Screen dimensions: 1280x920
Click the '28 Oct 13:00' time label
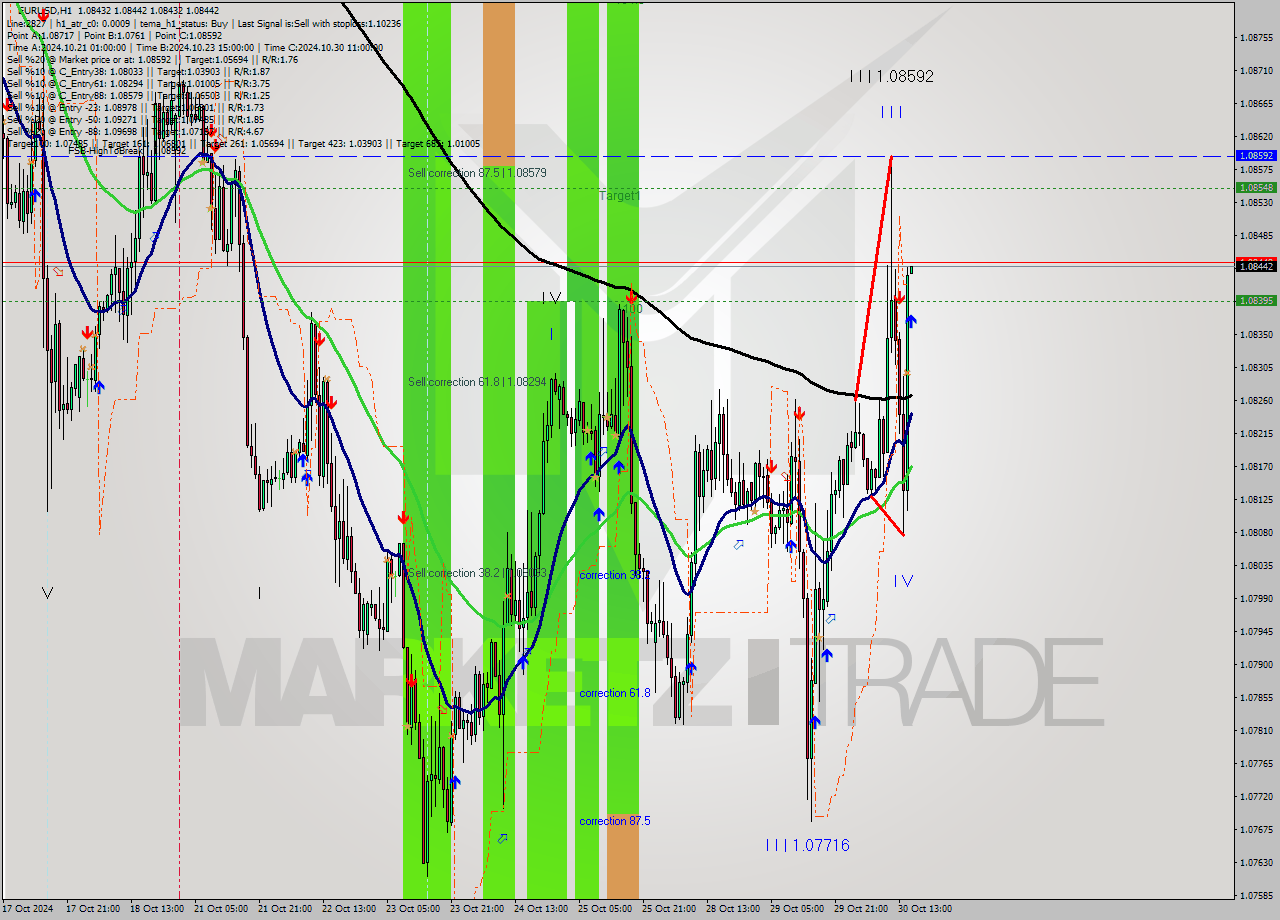tap(732, 909)
